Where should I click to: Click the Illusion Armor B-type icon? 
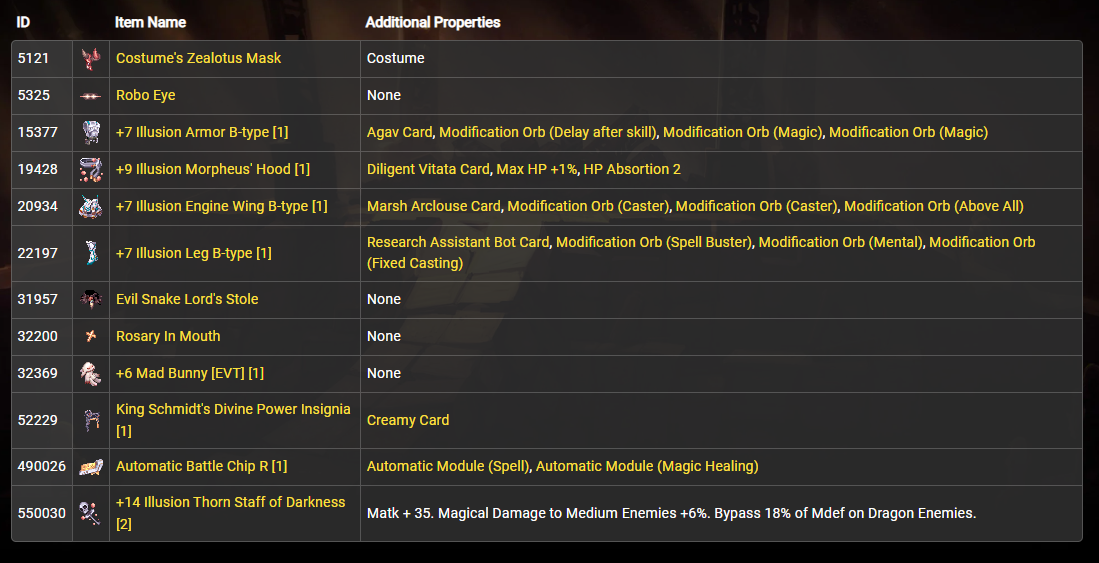(91, 133)
